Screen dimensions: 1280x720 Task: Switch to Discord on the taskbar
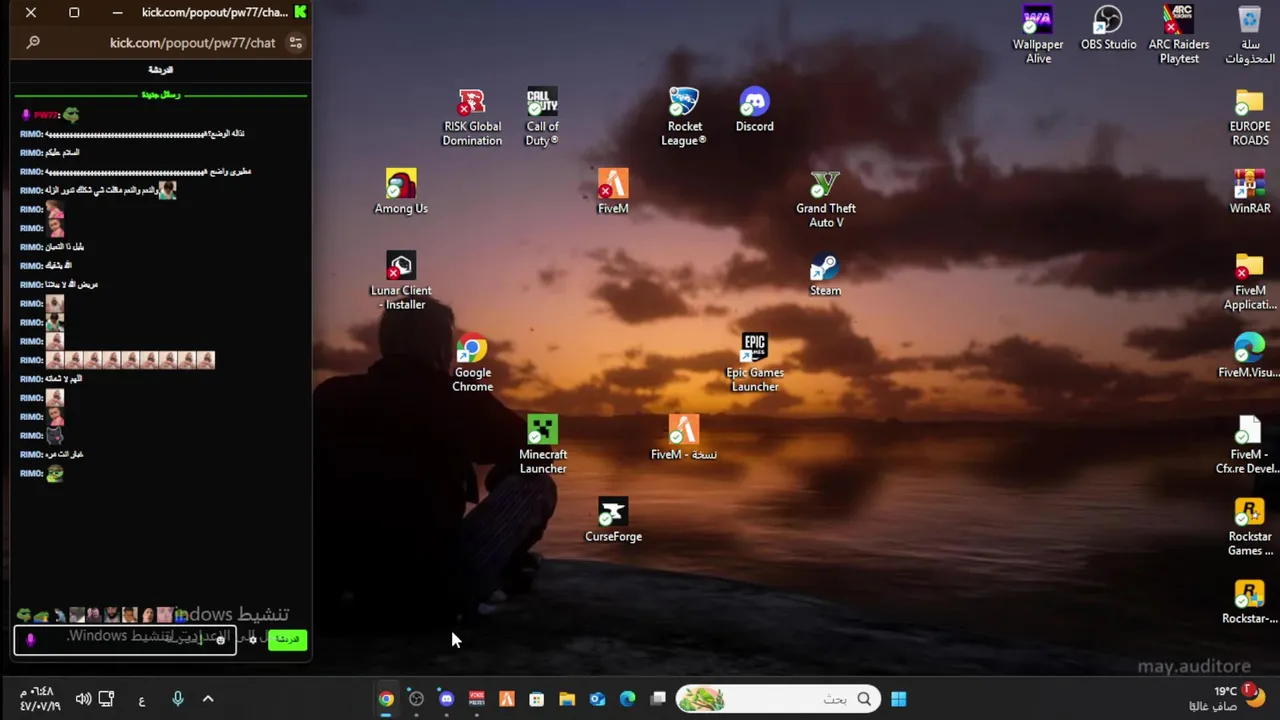tap(447, 699)
